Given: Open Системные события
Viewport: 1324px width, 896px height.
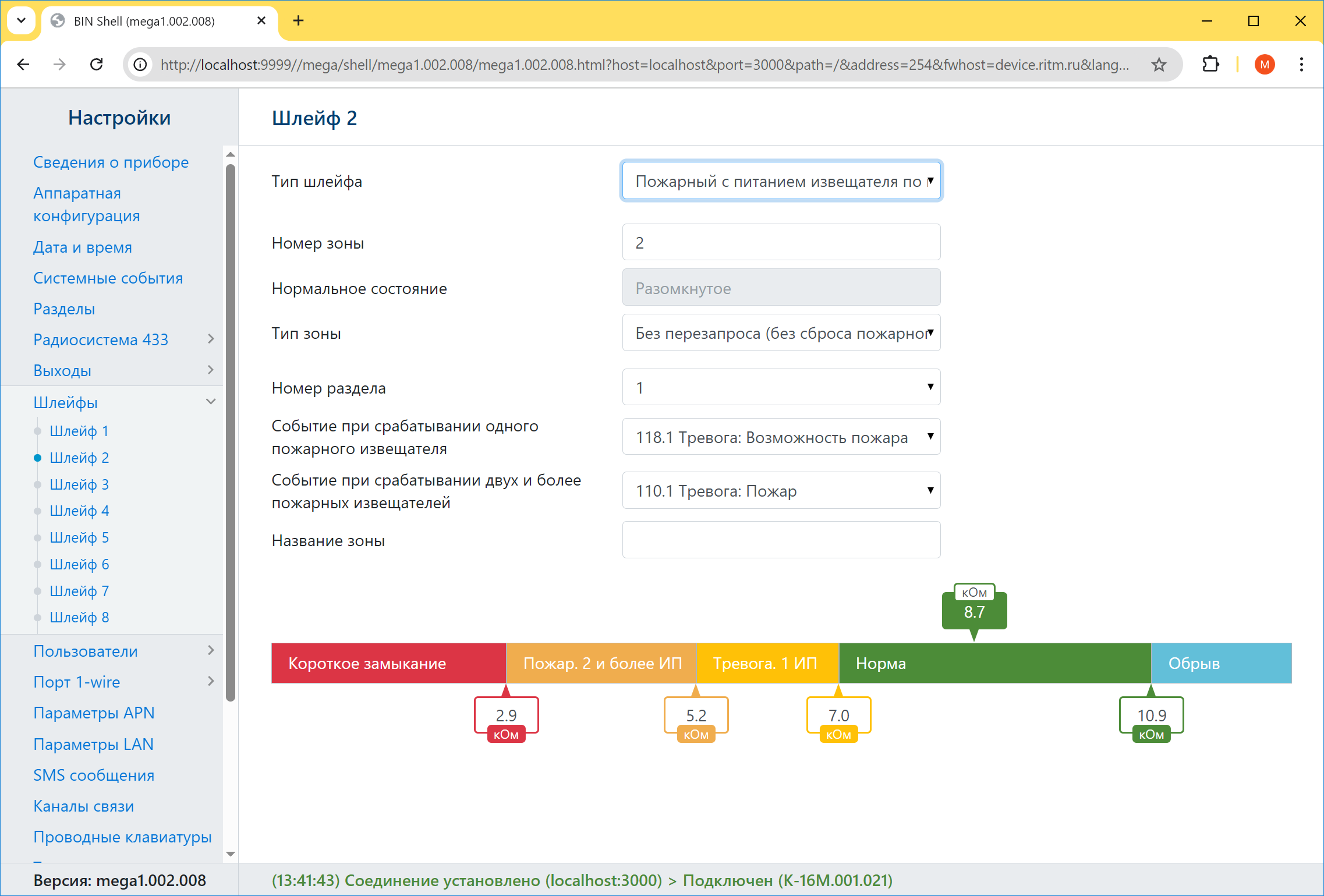Looking at the screenshot, I should coord(108,278).
